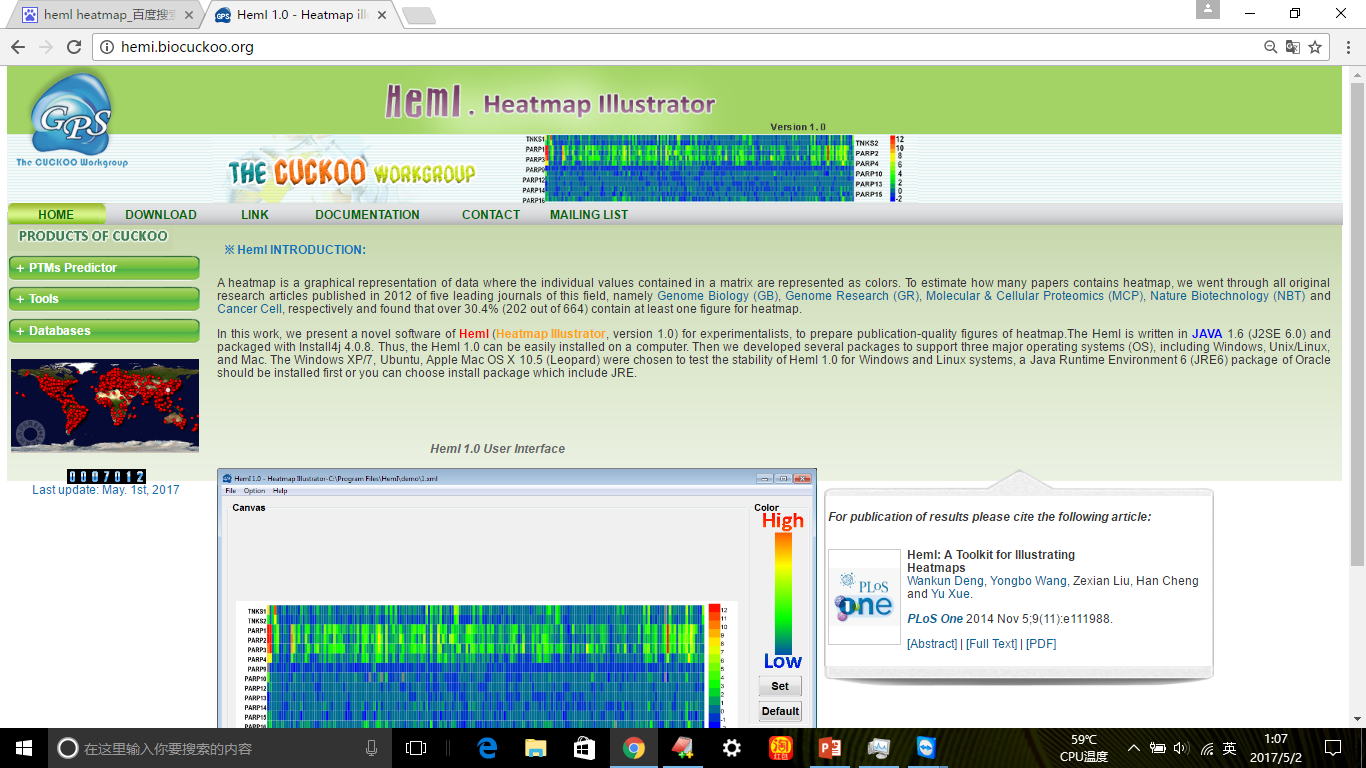Select the HOME navigation tab
The height and width of the screenshot is (768, 1366).
[x=56, y=214]
